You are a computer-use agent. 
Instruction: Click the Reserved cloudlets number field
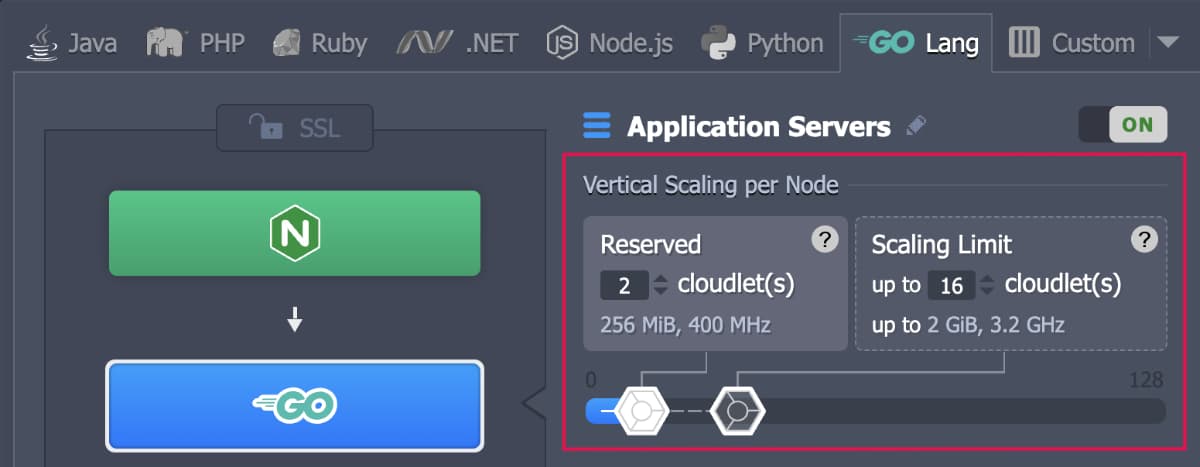pos(624,286)
